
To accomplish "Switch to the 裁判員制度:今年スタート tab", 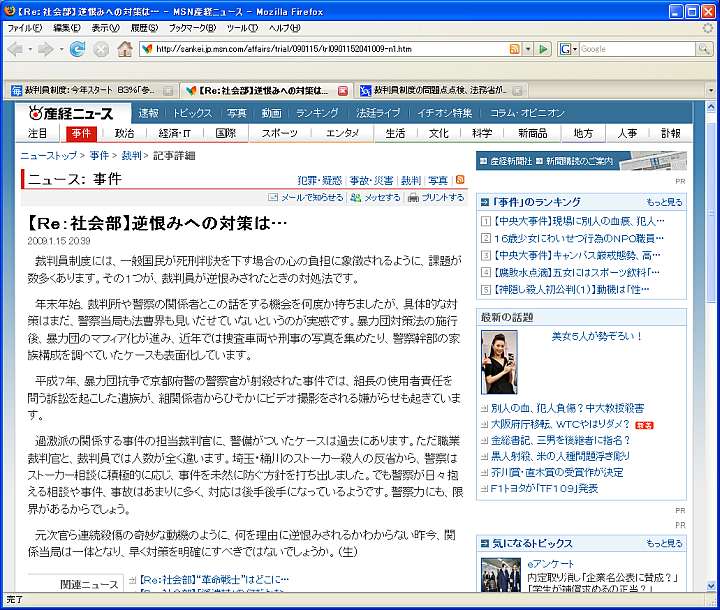I will 90,90.
